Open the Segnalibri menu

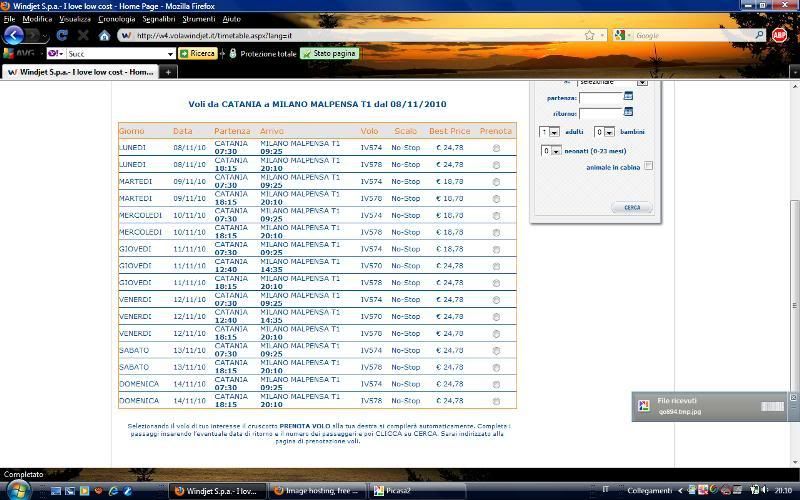click(158, 19)
